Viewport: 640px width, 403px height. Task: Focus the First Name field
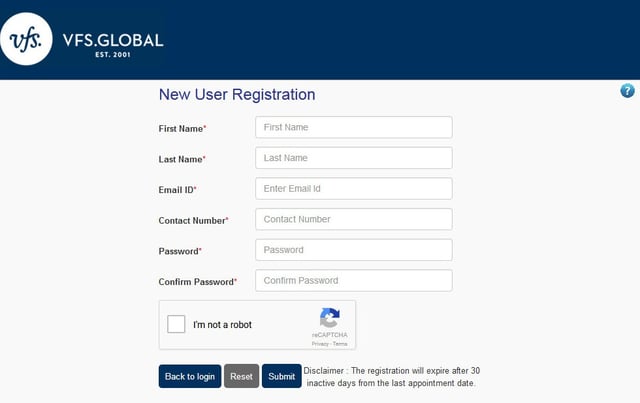(354, 127)
